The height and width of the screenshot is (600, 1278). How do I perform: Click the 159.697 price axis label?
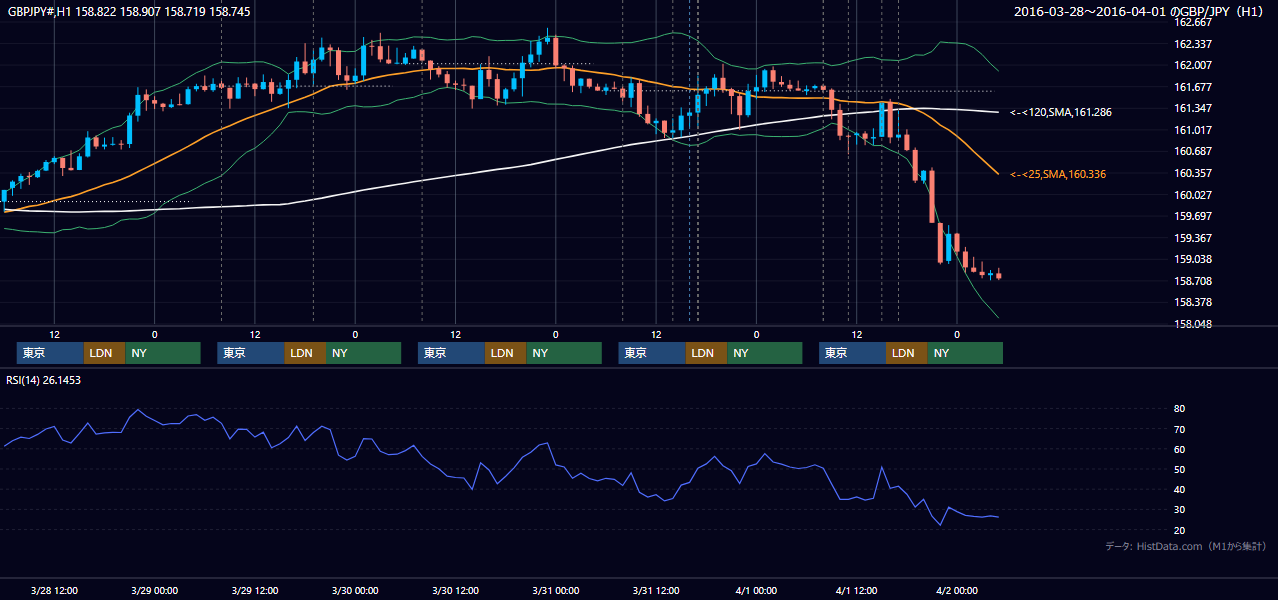click(1192, 216)
